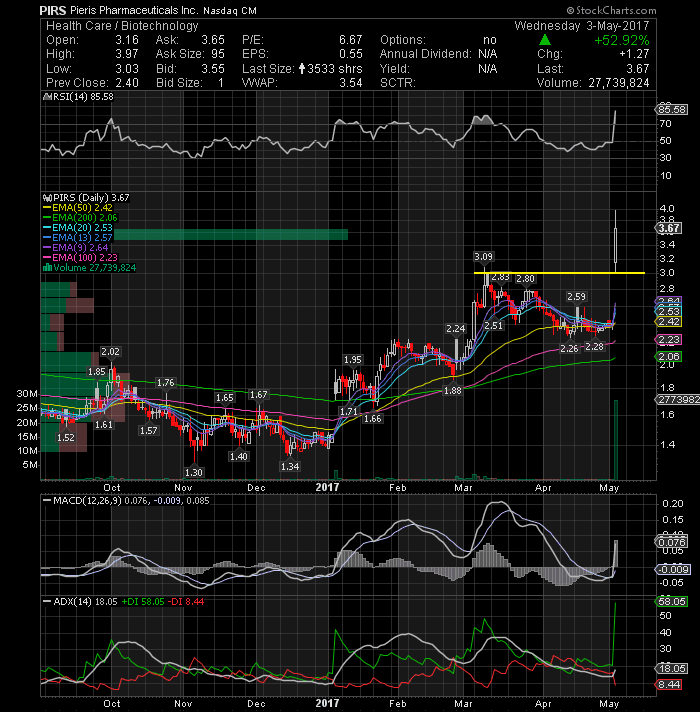Click the +DI 58.05 legend value
The height and width of the screenshot is (712, 700).
coord(142,602)
